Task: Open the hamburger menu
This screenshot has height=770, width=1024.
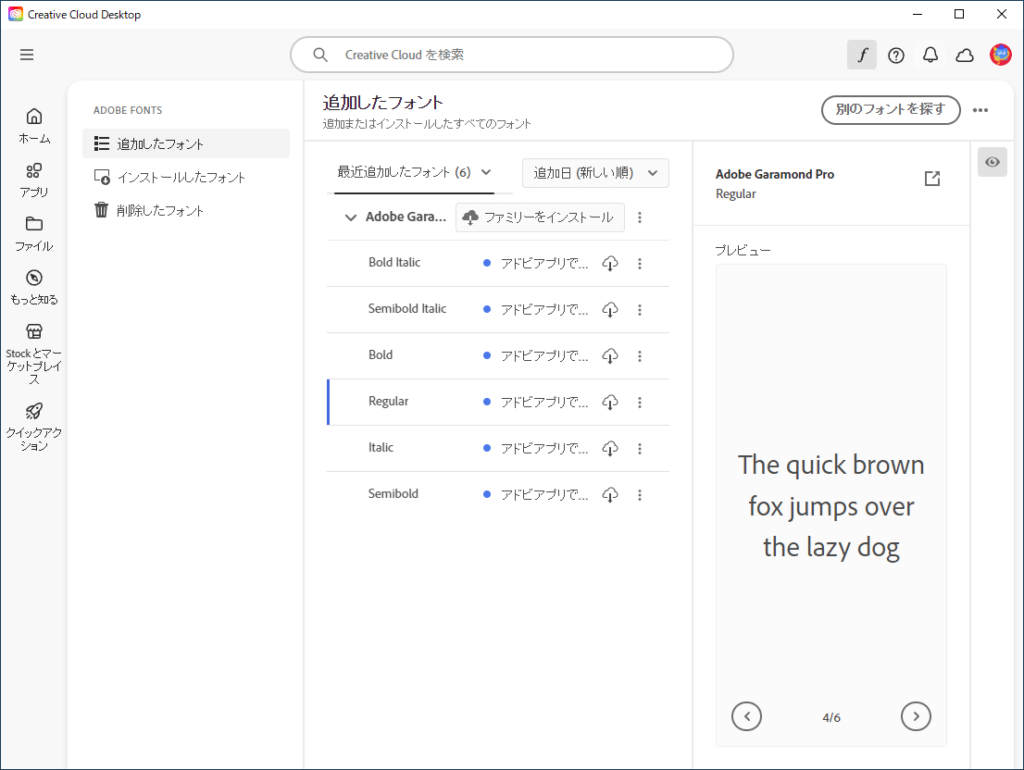Action: point(27,55)
